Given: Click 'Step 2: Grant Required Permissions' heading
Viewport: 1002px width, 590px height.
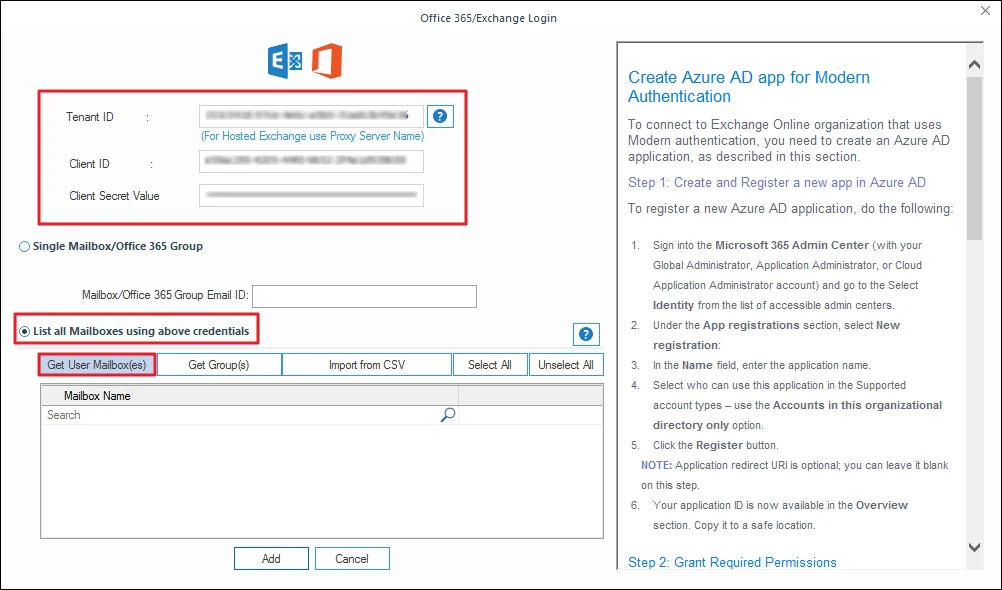Looking at the screenshot, I should 732,562.
